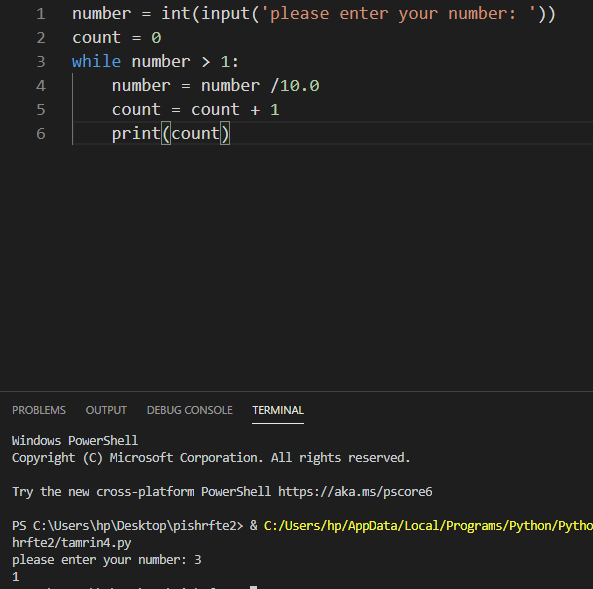The width and height of the screenshot is (593, 589).
Task: Click 'please enter your number: 3' output line
Action: tap(107, 560)
